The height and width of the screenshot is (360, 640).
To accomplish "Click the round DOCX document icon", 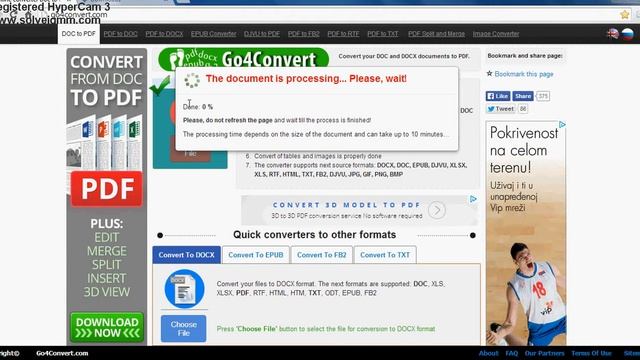I will [184, 289].
